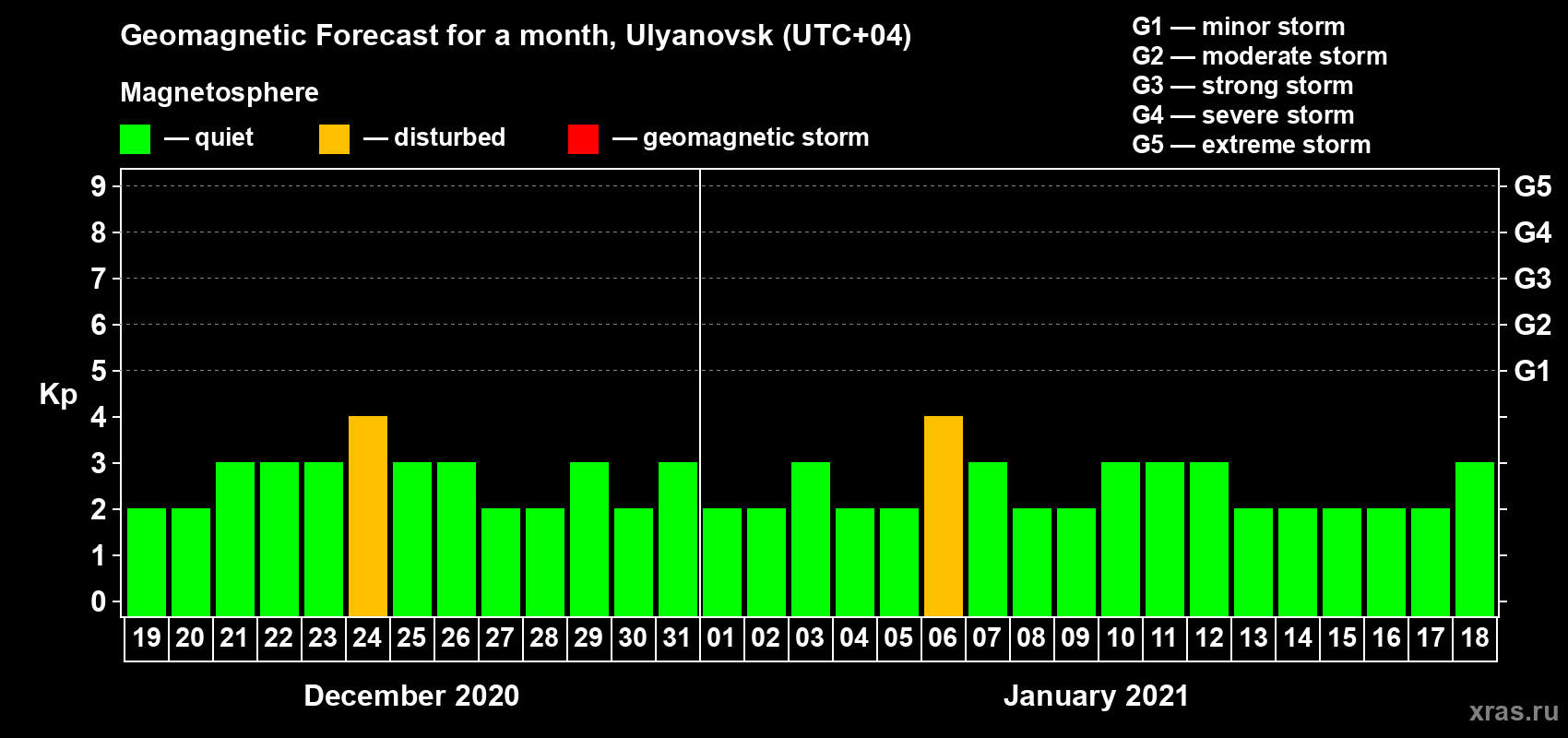Click the green bar for January 12
Viewport: 1568px width, 738px height.
pyautogui.click(x=1209, y=540)
